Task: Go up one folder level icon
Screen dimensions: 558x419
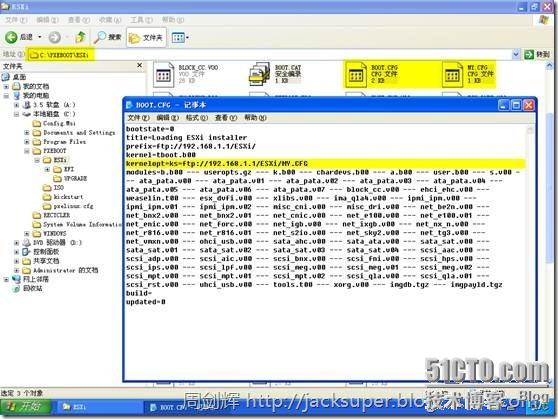Action: [x=80, y=37]
